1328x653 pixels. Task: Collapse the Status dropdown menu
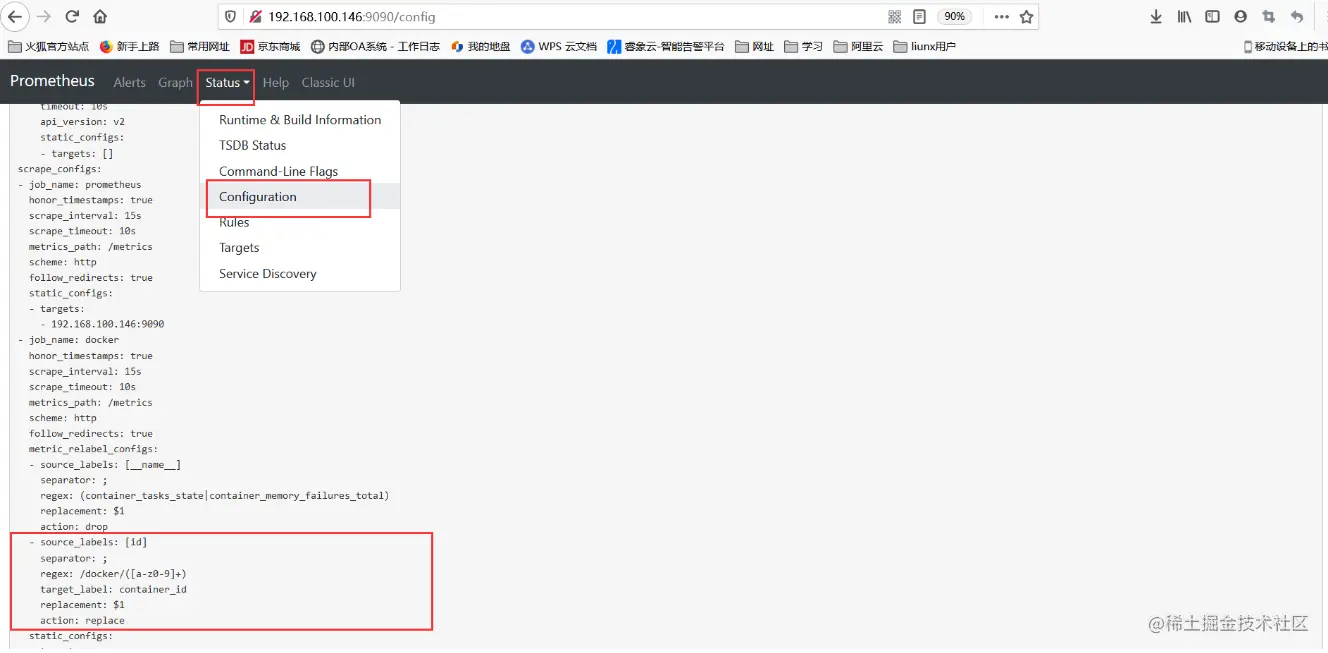click(227, 83)
